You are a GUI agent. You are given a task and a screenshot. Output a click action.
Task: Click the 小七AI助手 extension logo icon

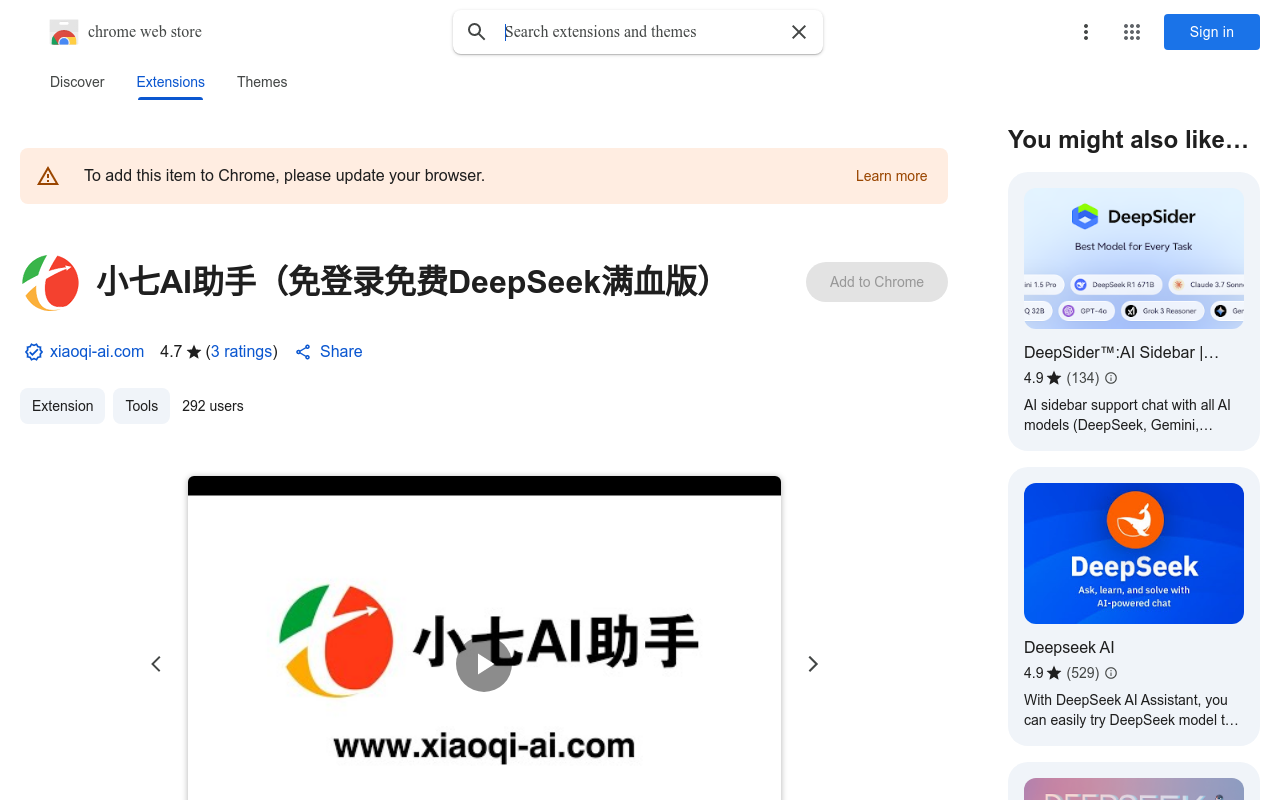click(50, 283)
